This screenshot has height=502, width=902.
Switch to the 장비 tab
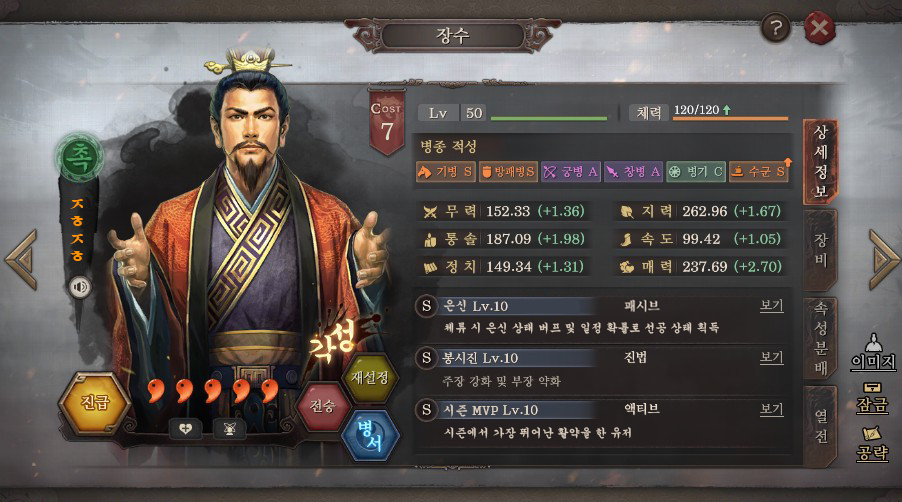point(820,250)
